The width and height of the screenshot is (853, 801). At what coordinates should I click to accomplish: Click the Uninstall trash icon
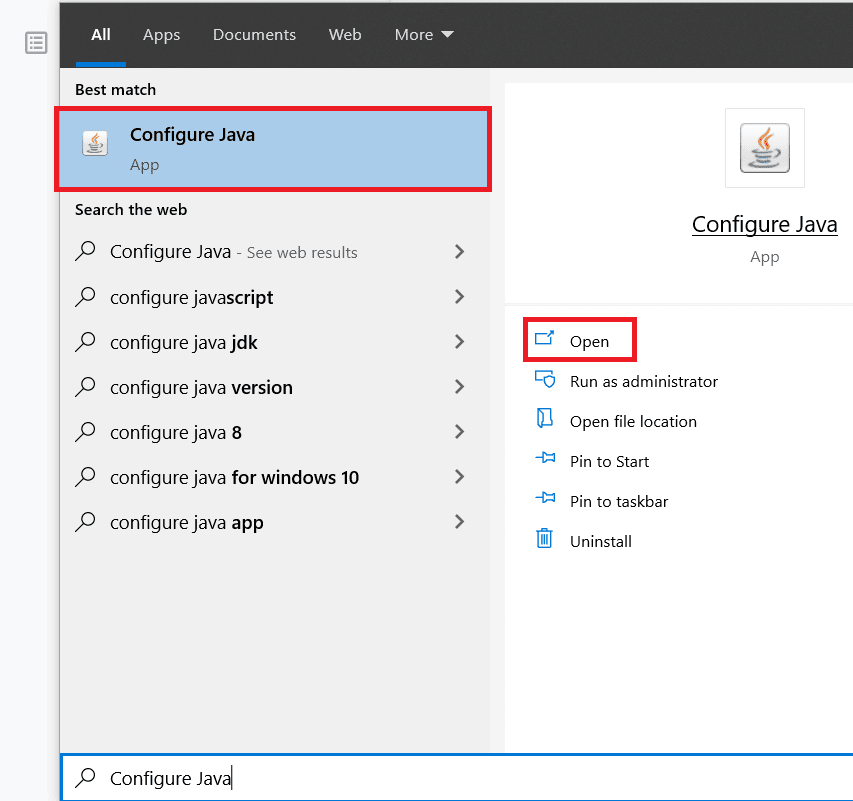pyautogui.click(x=544, y=541)
